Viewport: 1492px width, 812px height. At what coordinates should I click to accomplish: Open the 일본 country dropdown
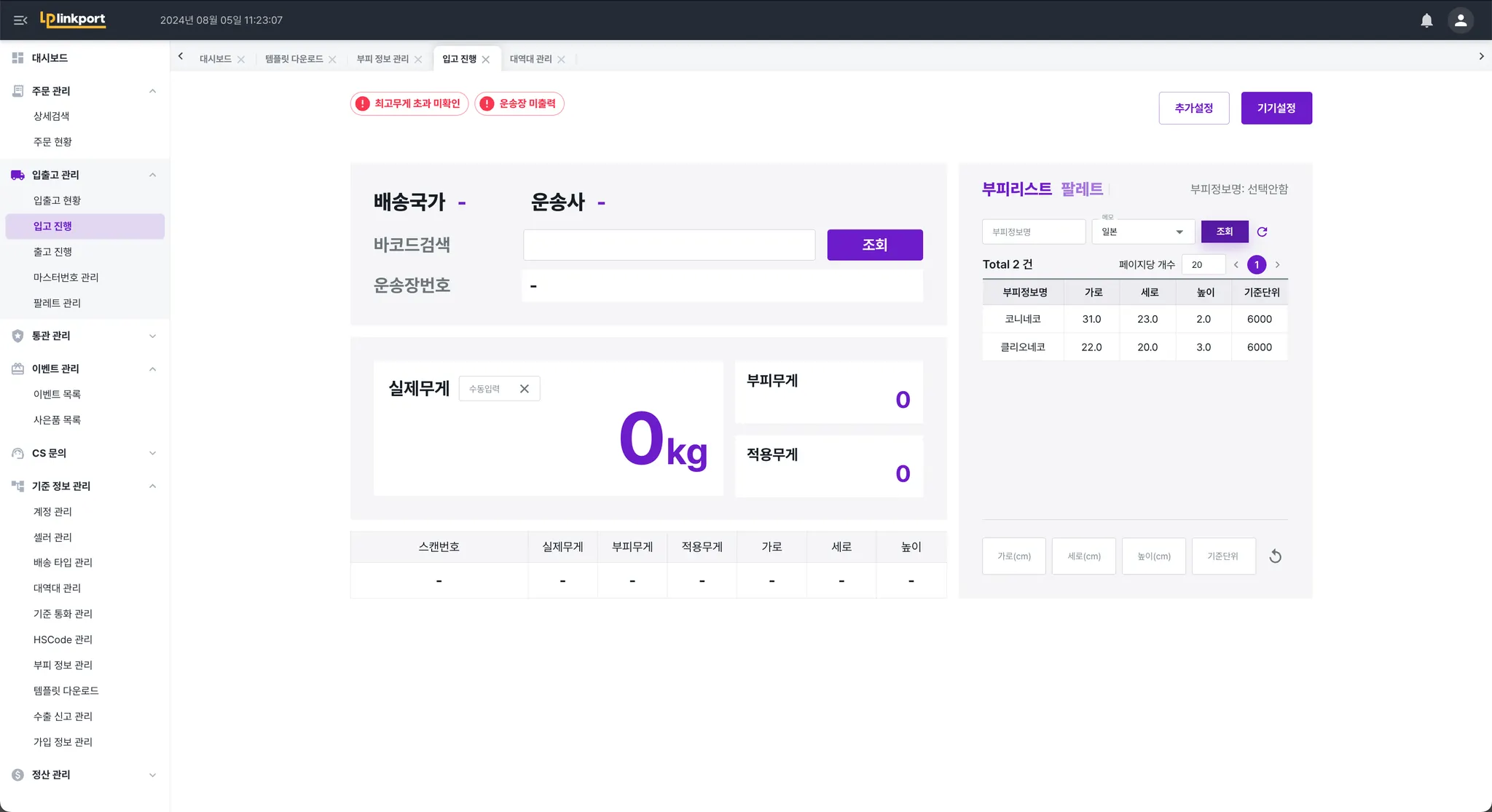coord(1142,232)
